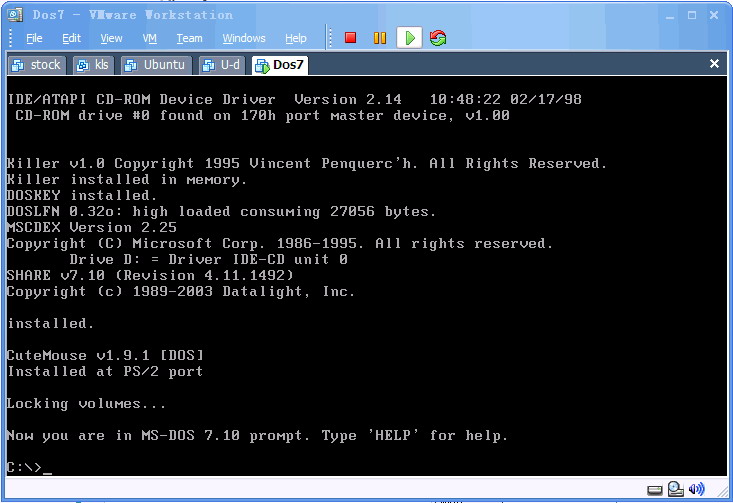Switch to the kls tab

pyautogui.click(x=93, y=65)
